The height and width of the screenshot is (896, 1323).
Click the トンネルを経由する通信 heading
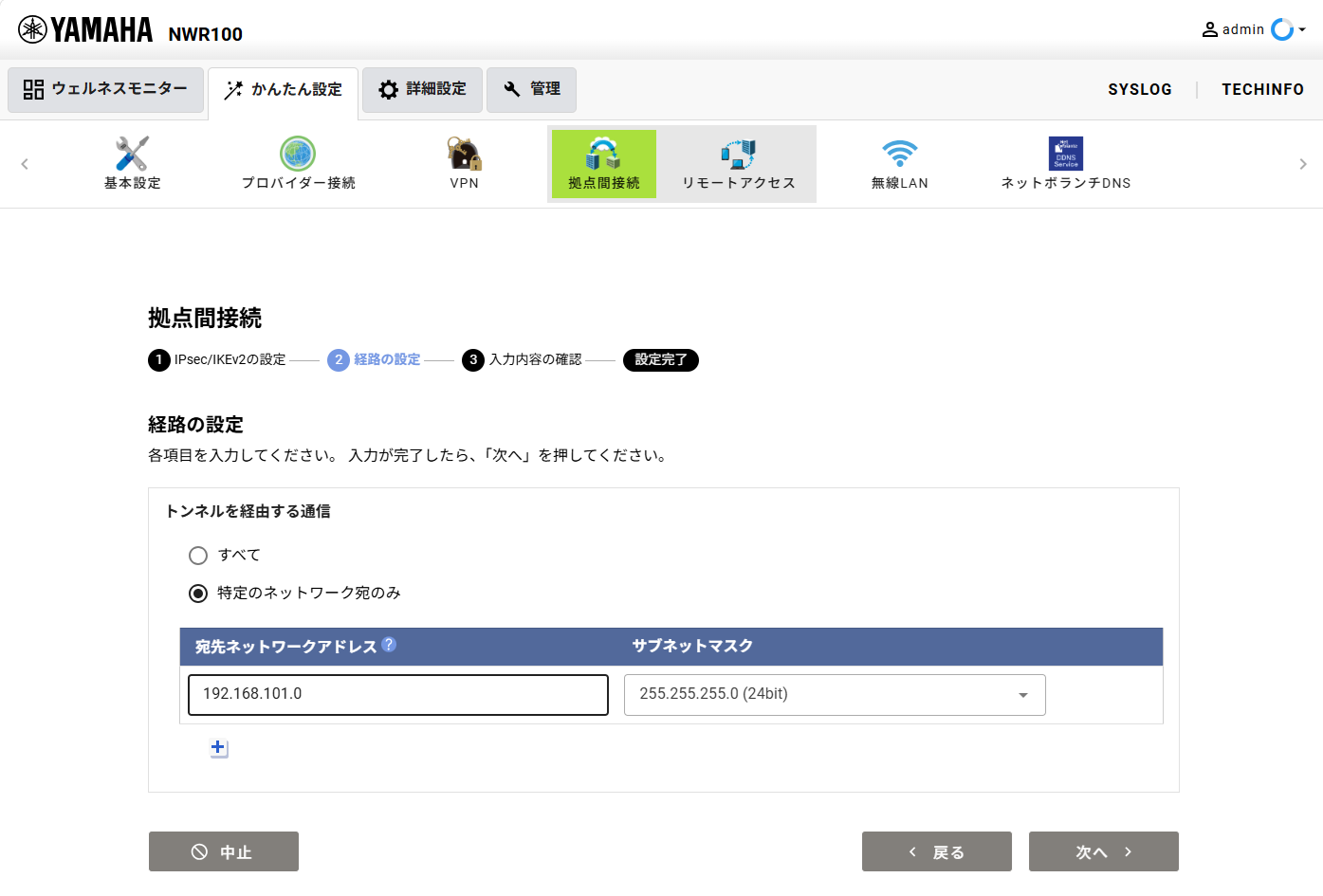[x=248, y=511]
